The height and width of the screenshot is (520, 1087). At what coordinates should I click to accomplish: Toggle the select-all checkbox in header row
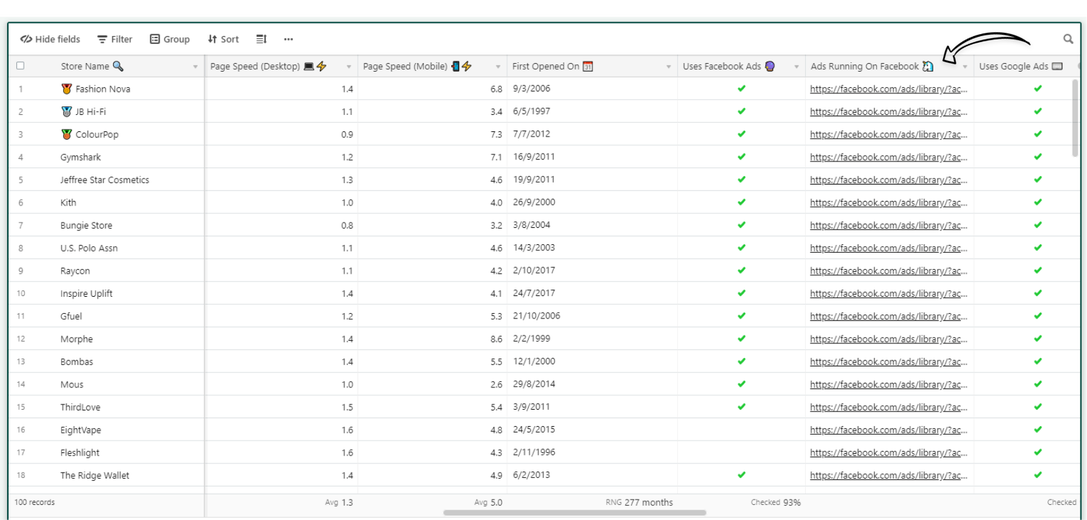tap(20, 66)
